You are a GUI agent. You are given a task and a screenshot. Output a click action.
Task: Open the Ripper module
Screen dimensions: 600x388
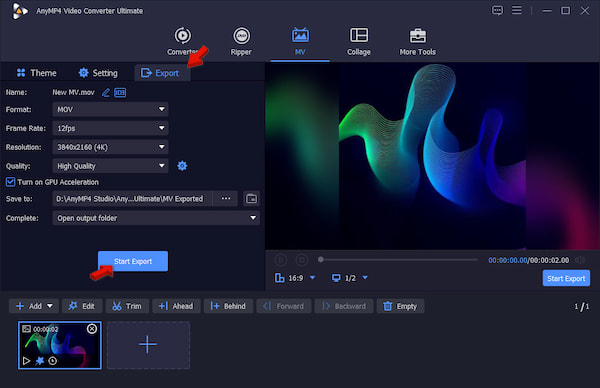coord(241,41)
